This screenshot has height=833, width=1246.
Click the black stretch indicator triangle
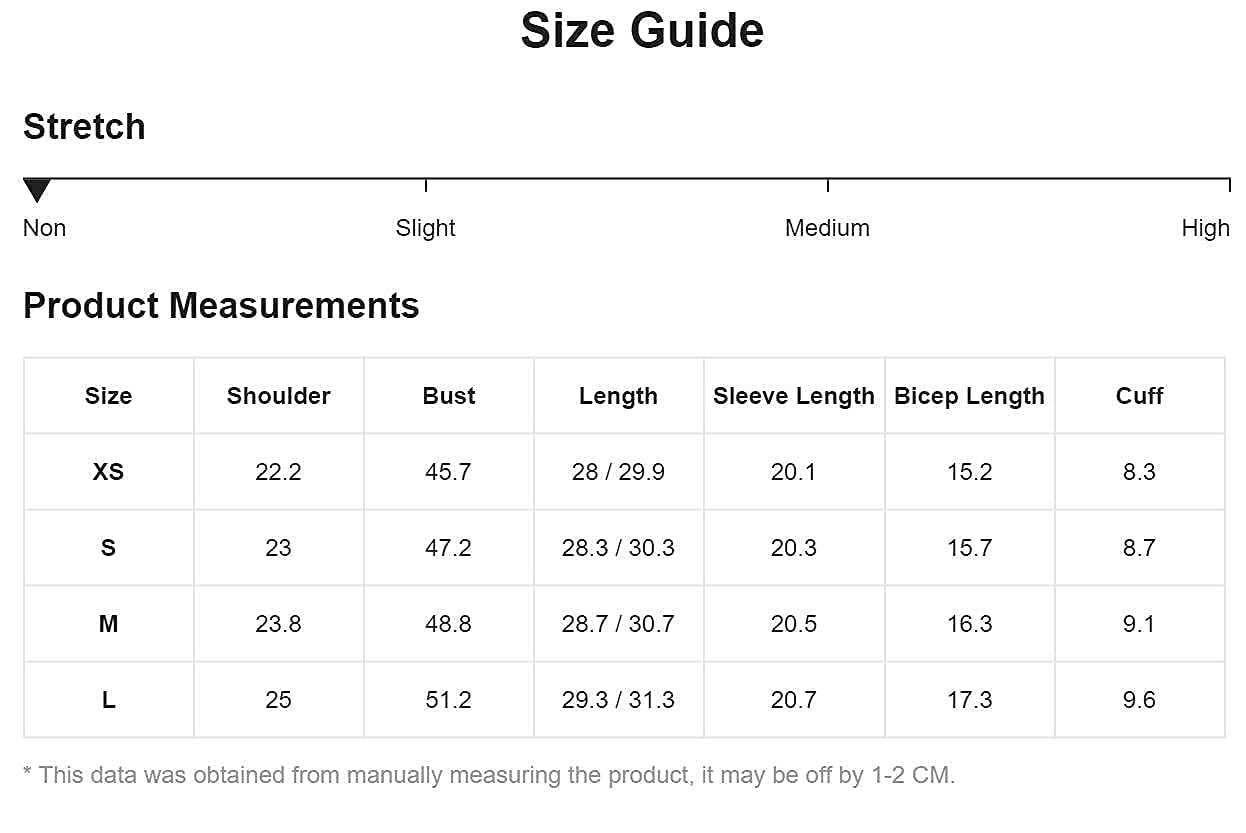click(x=37, y=190)
